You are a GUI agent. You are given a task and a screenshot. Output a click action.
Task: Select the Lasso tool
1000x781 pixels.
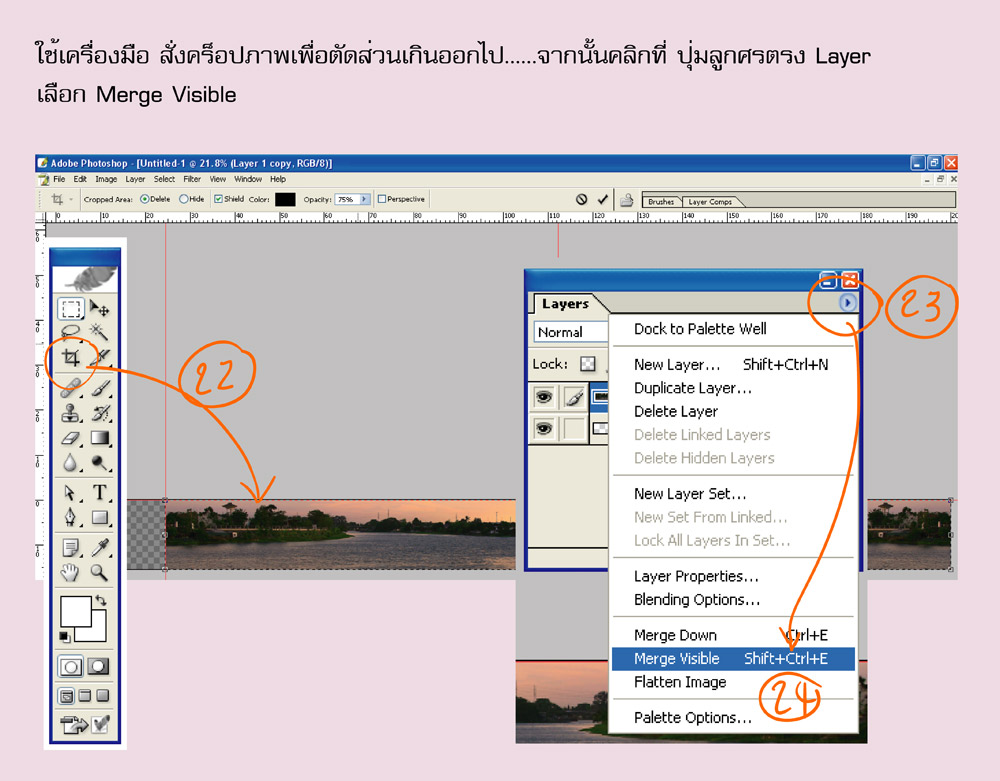71,332
